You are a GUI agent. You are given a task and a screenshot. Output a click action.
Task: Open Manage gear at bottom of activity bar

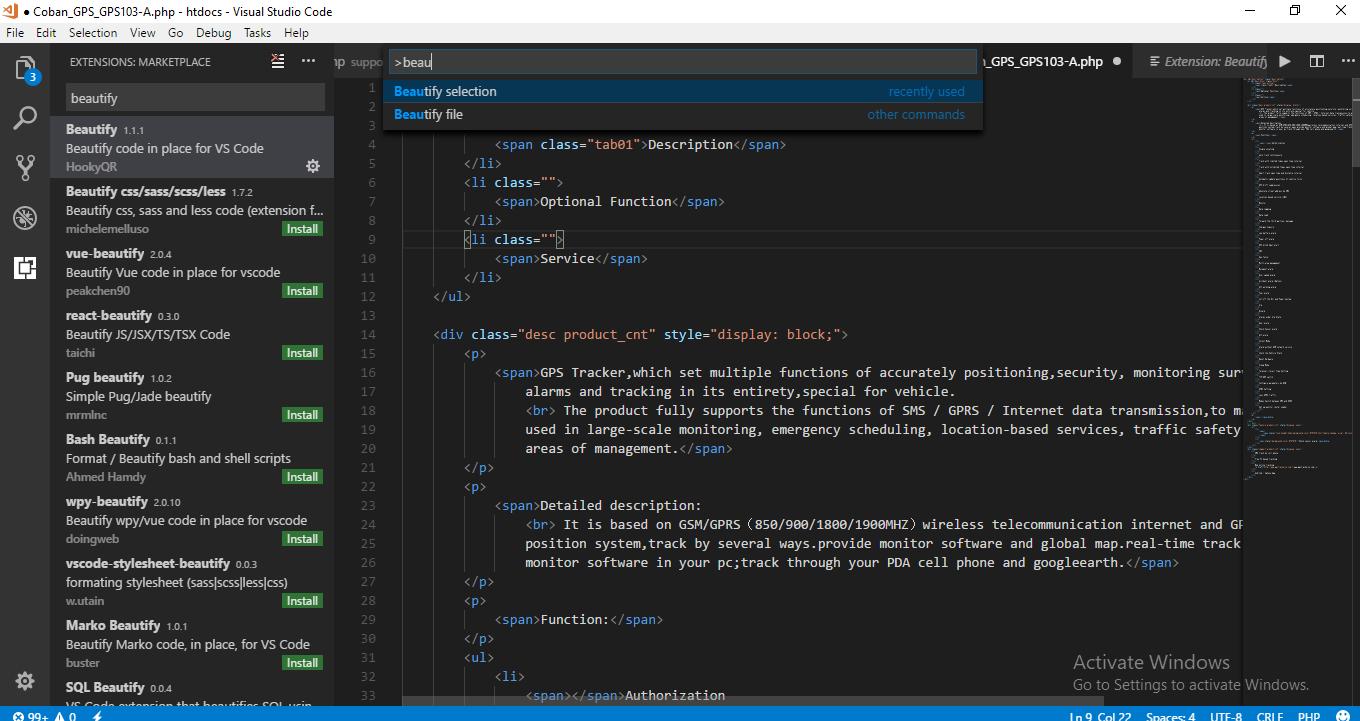(25, 681)
